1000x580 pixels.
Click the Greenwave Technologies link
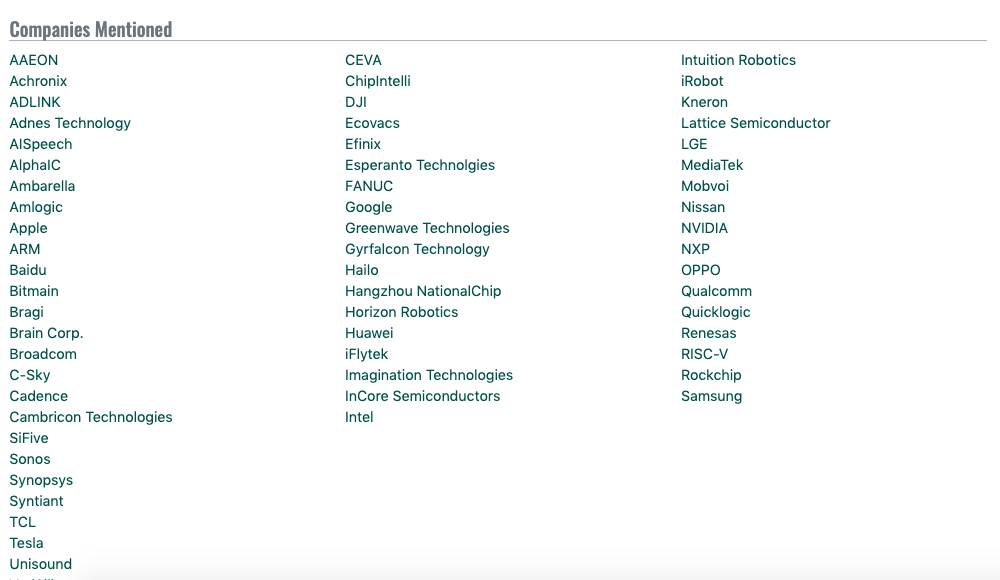427,228
